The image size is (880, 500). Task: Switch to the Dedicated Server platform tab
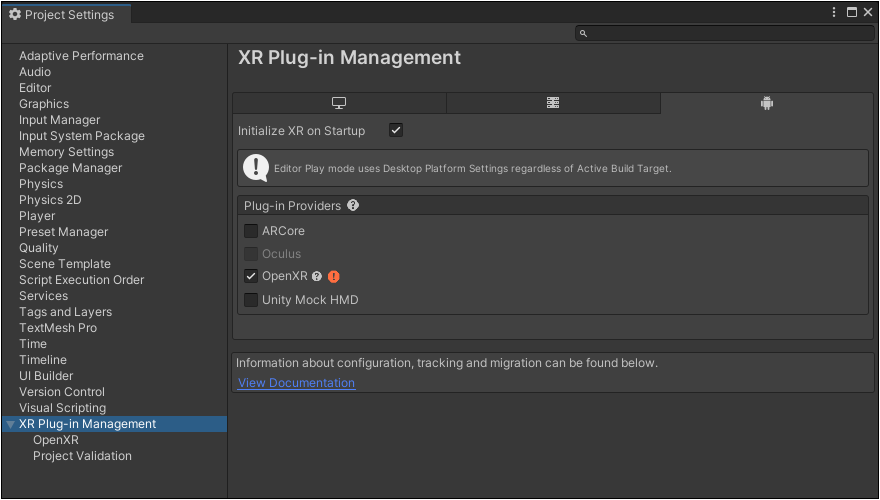pos(553,103)
